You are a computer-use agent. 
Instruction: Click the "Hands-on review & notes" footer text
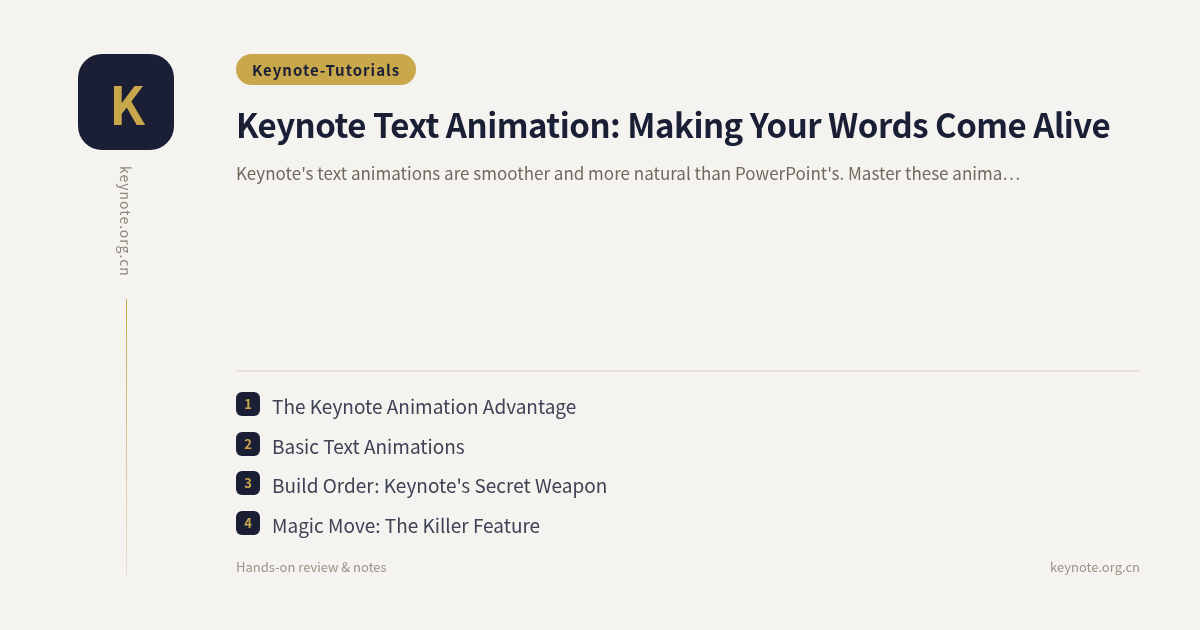[x=311, y=567]
